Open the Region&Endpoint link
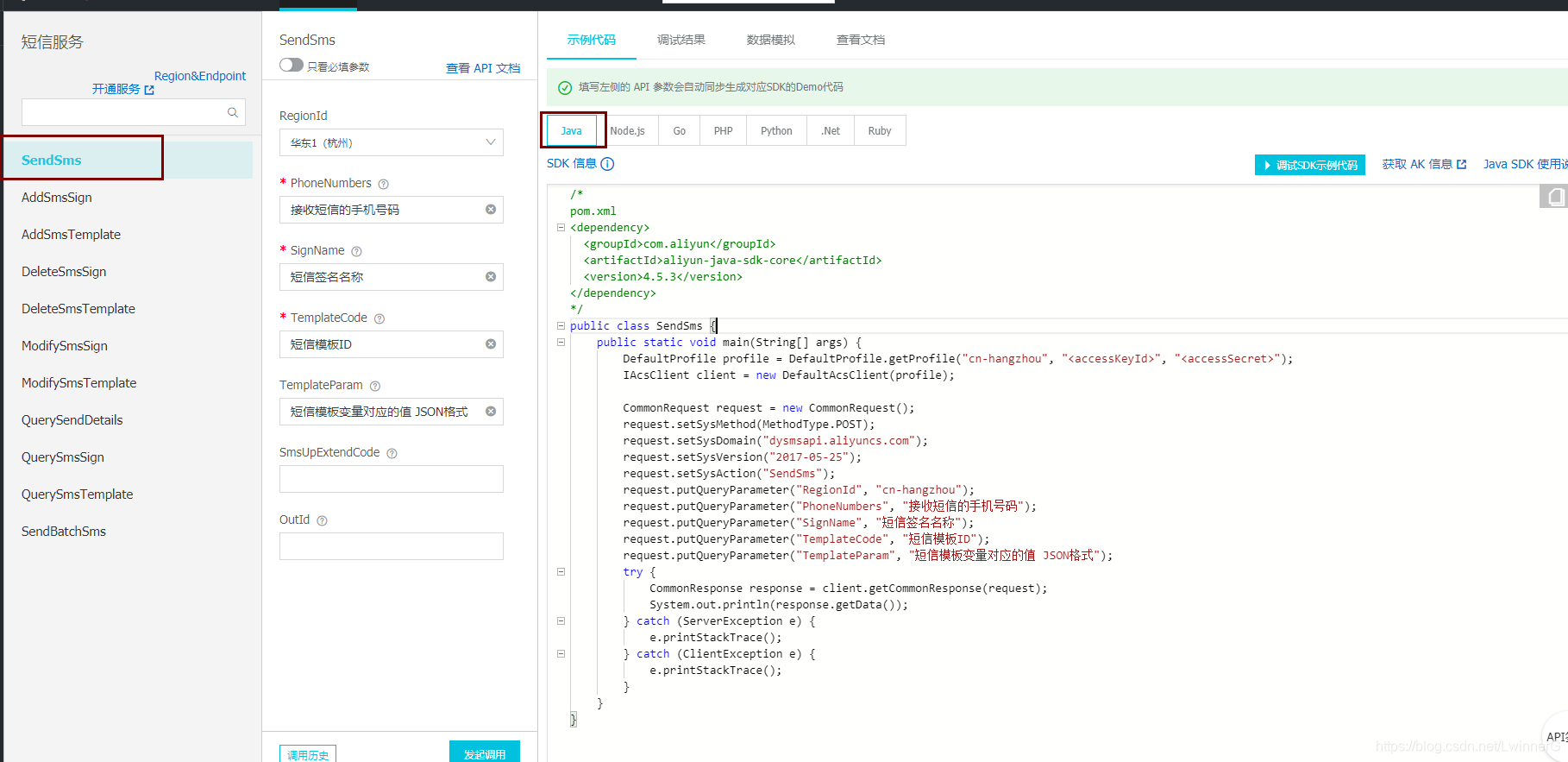 pyautogui.click(x=200, y=76)
